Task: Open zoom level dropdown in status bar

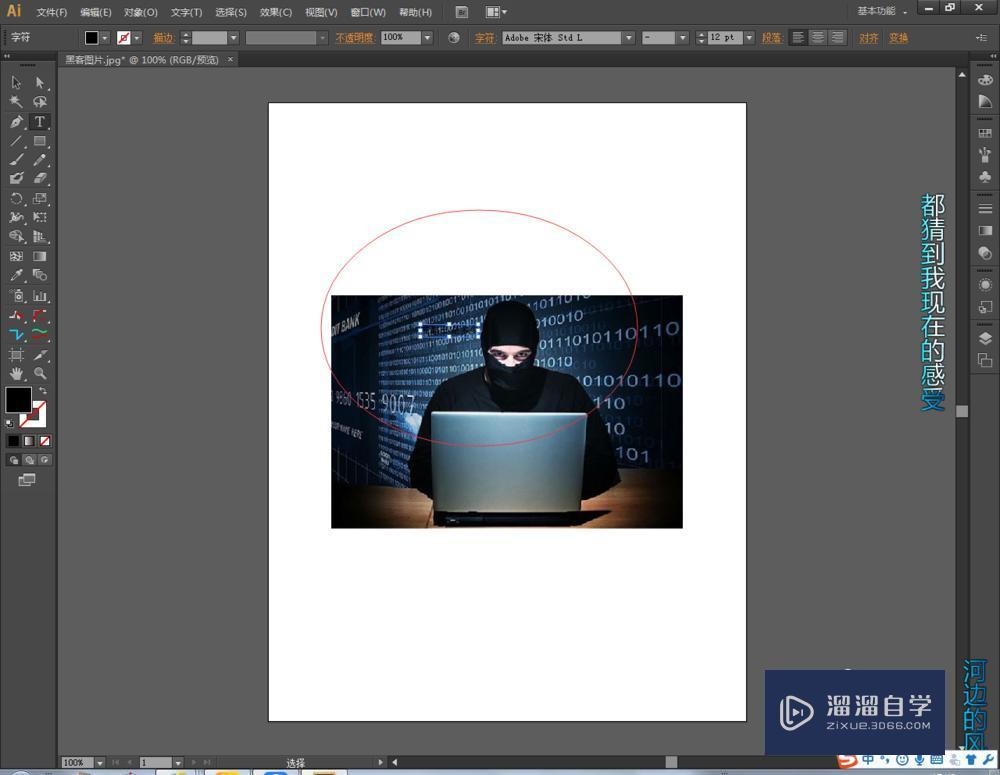Action: [100, 762]
